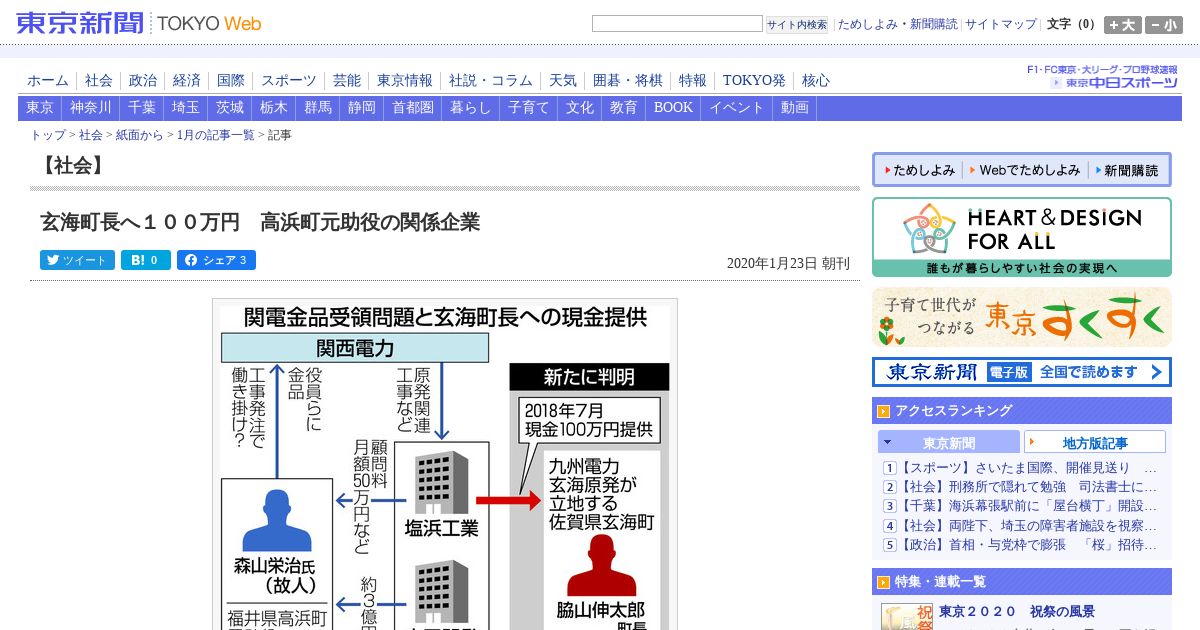Select 天気 in main navigation
Screen dimensions: 1200x630
coord(563,81)
